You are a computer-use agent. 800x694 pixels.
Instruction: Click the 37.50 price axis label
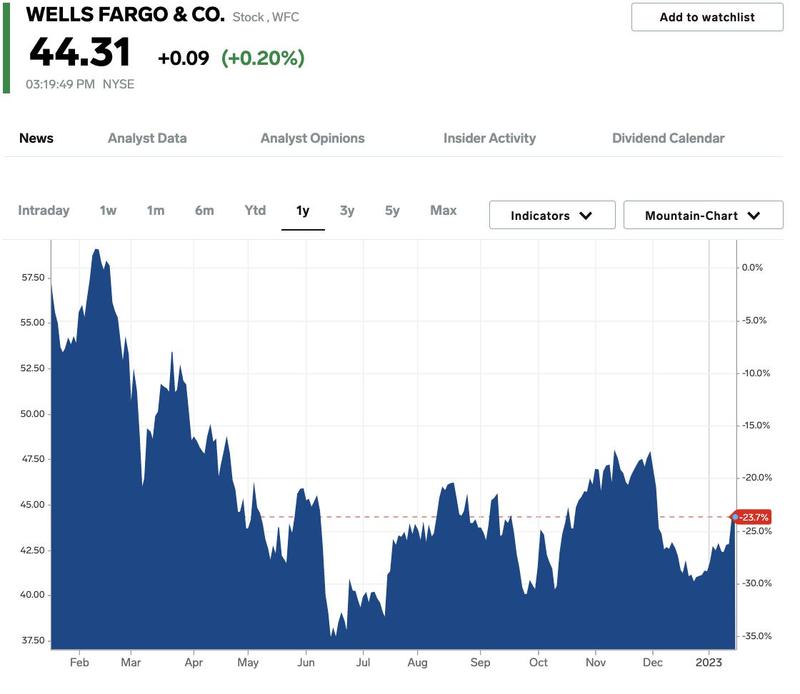tap(33, 640)
